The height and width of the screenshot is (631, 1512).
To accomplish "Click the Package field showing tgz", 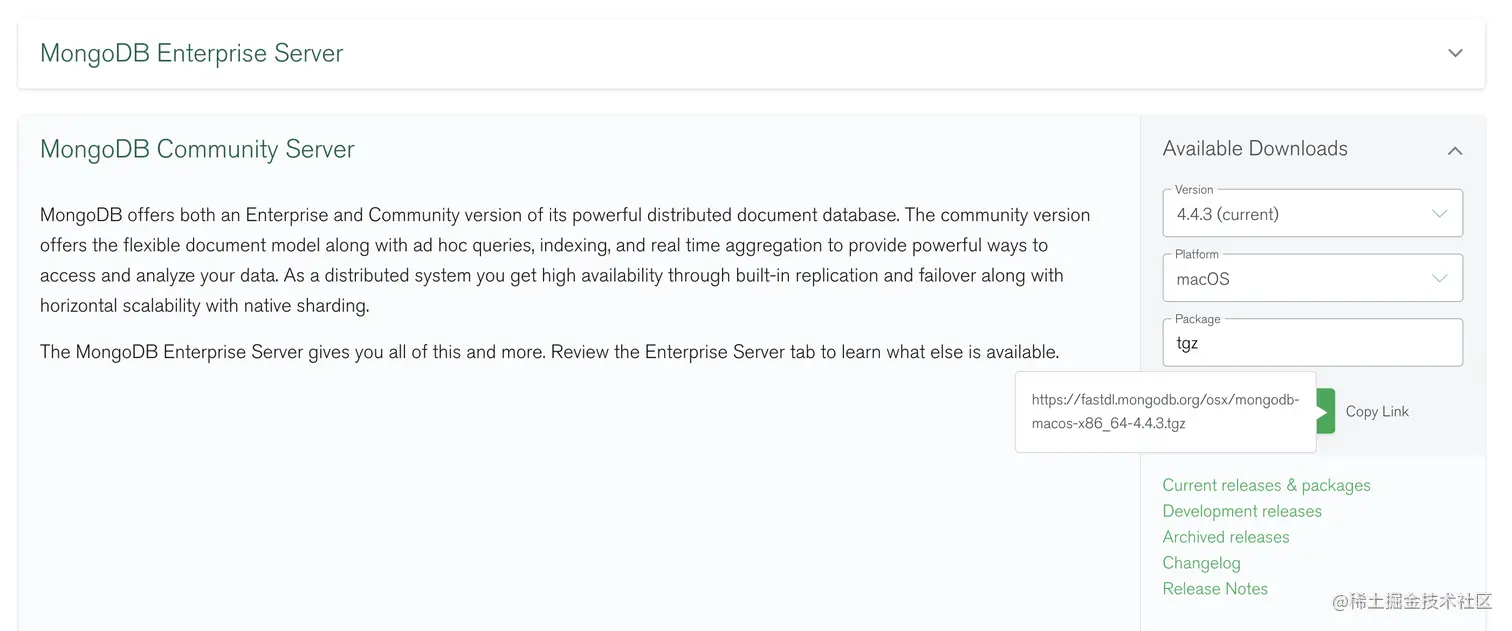I will point(1311,343).
